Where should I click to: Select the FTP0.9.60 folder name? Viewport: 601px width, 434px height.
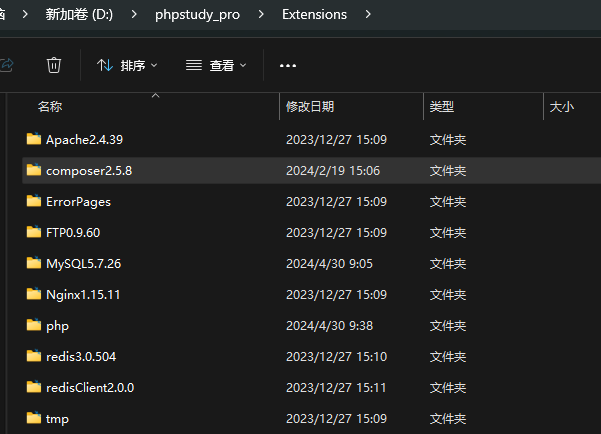[73, 233]
